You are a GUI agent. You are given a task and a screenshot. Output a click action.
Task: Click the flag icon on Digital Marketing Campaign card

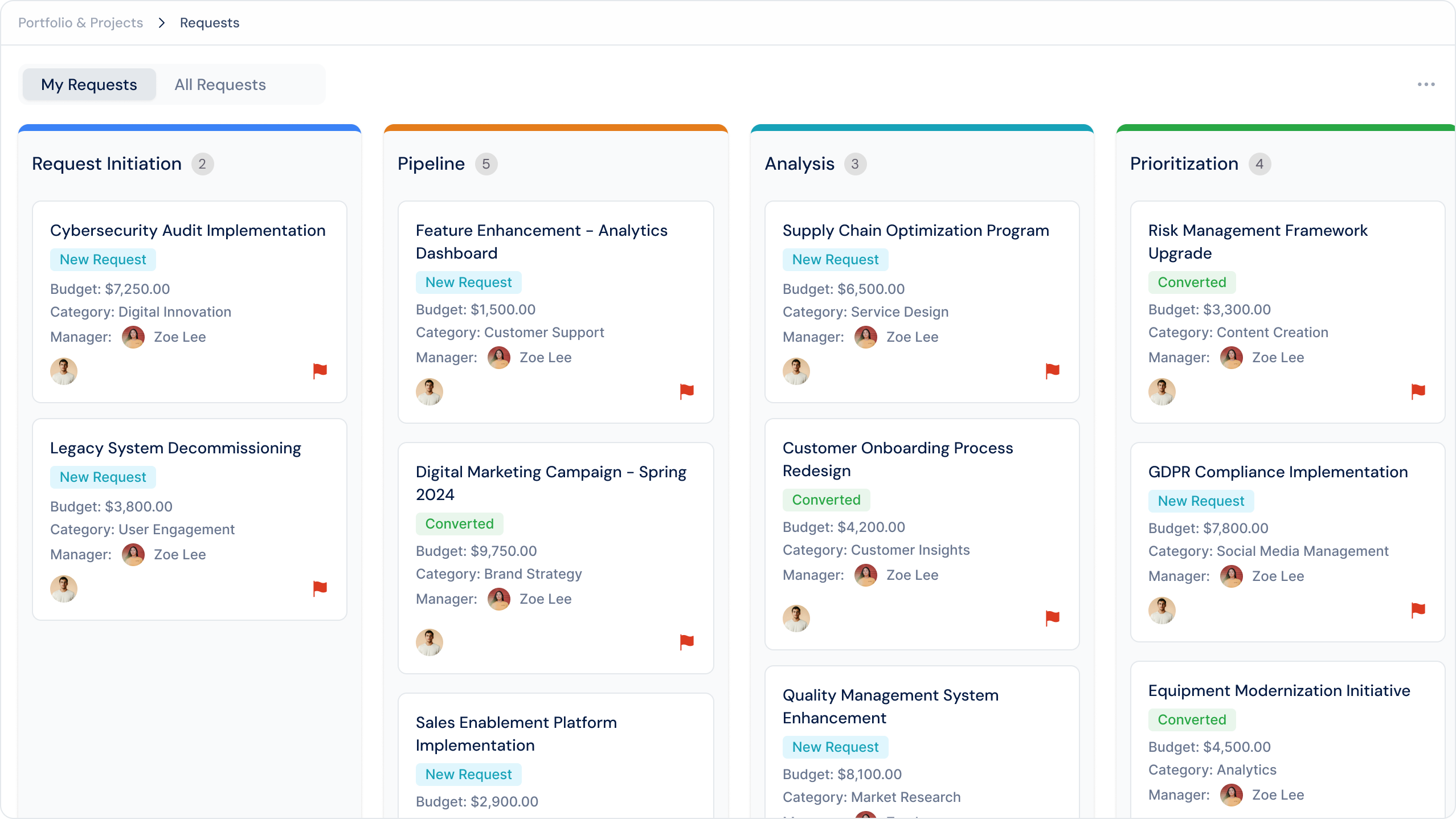tap(687, 642)
